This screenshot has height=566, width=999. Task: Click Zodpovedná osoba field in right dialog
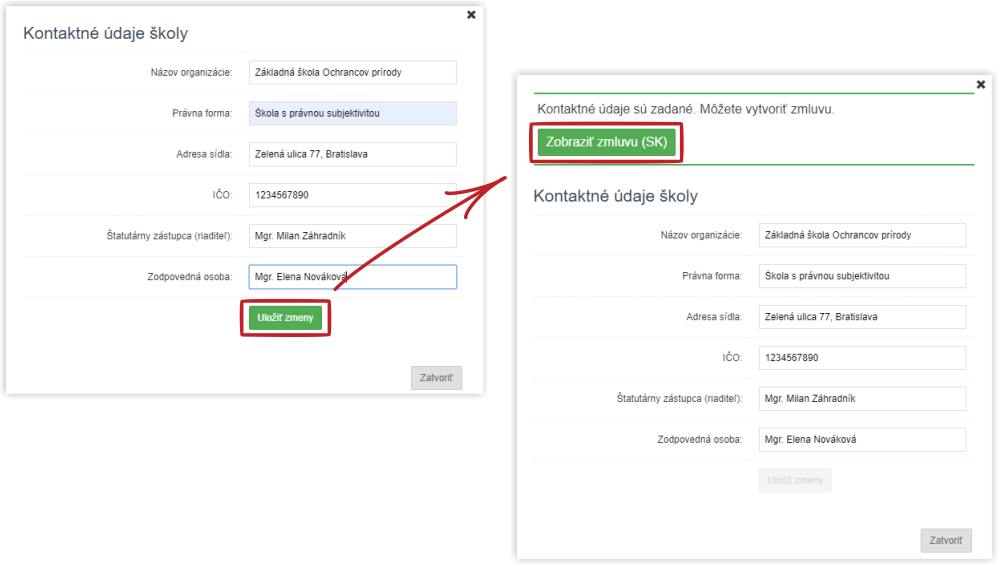point(862,439)
